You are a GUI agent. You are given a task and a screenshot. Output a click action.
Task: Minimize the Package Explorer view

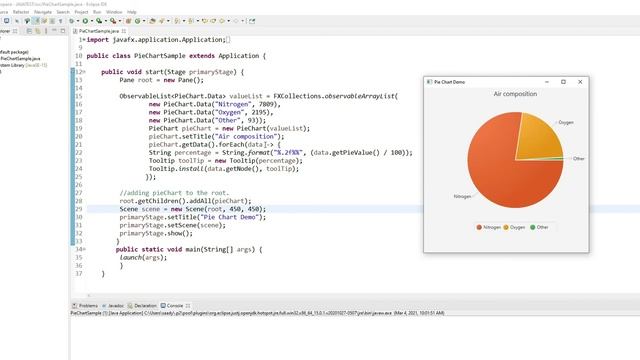pos(54,31)
